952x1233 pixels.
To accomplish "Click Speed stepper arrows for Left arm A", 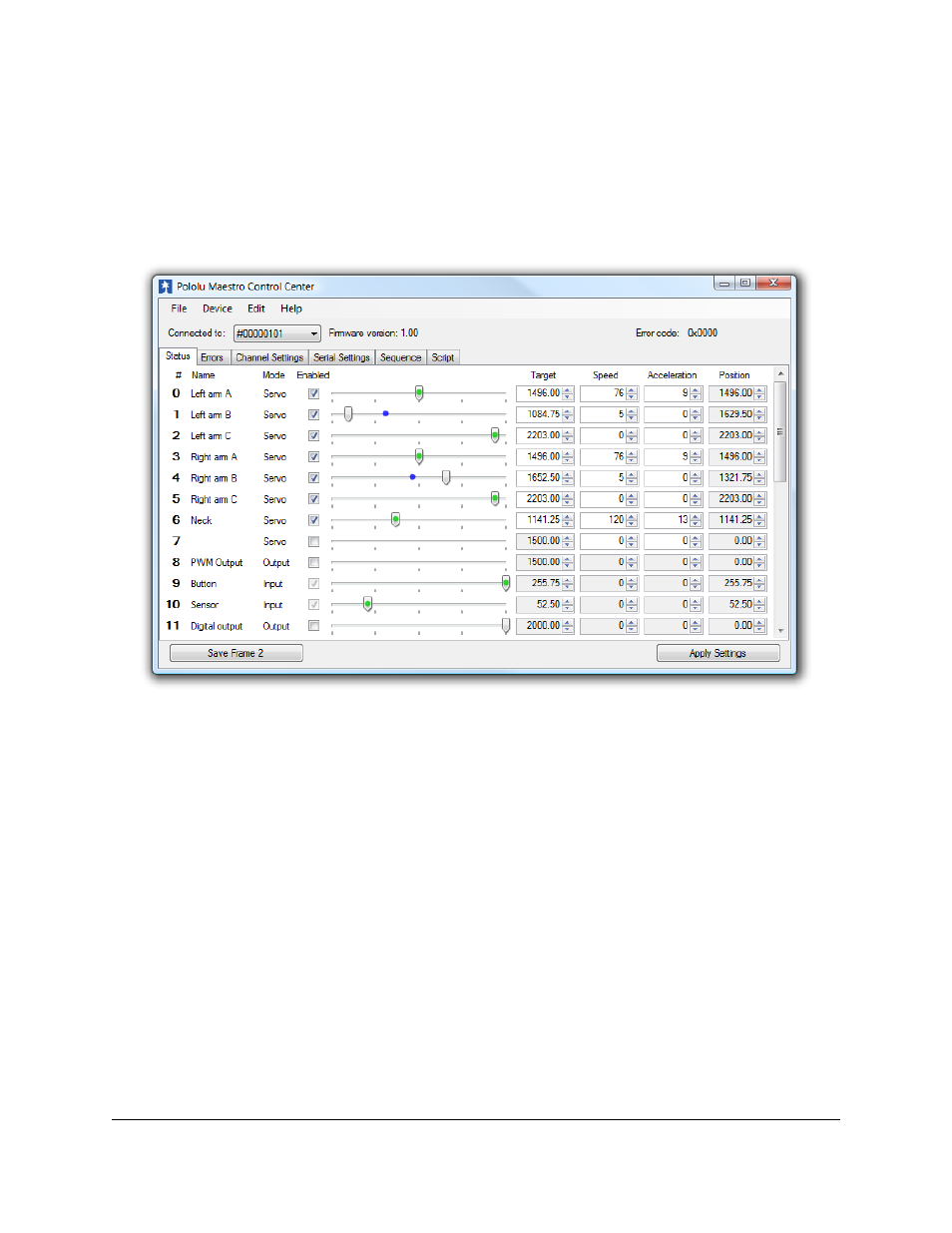I will 632,393.
